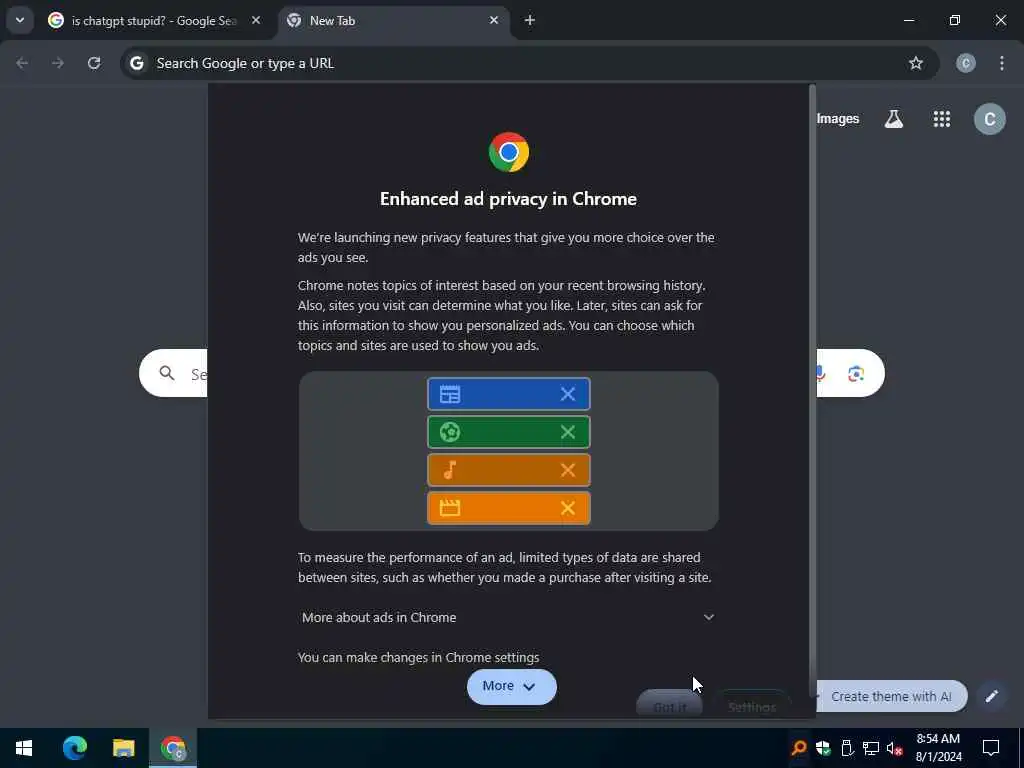The width and height of the screenshot is (1024, 768).
Task: Open Settings button in privacy dialog
Action: (752, 705)
